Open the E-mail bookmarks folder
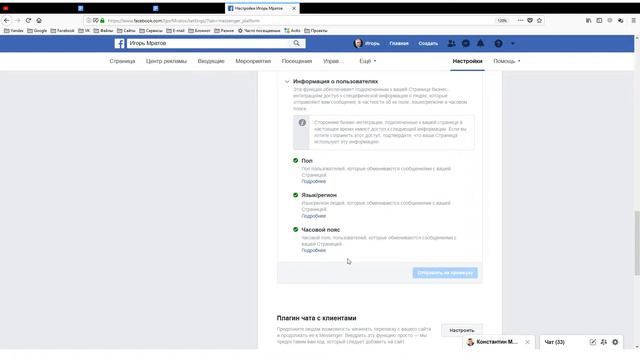 [x=176, y=31]
